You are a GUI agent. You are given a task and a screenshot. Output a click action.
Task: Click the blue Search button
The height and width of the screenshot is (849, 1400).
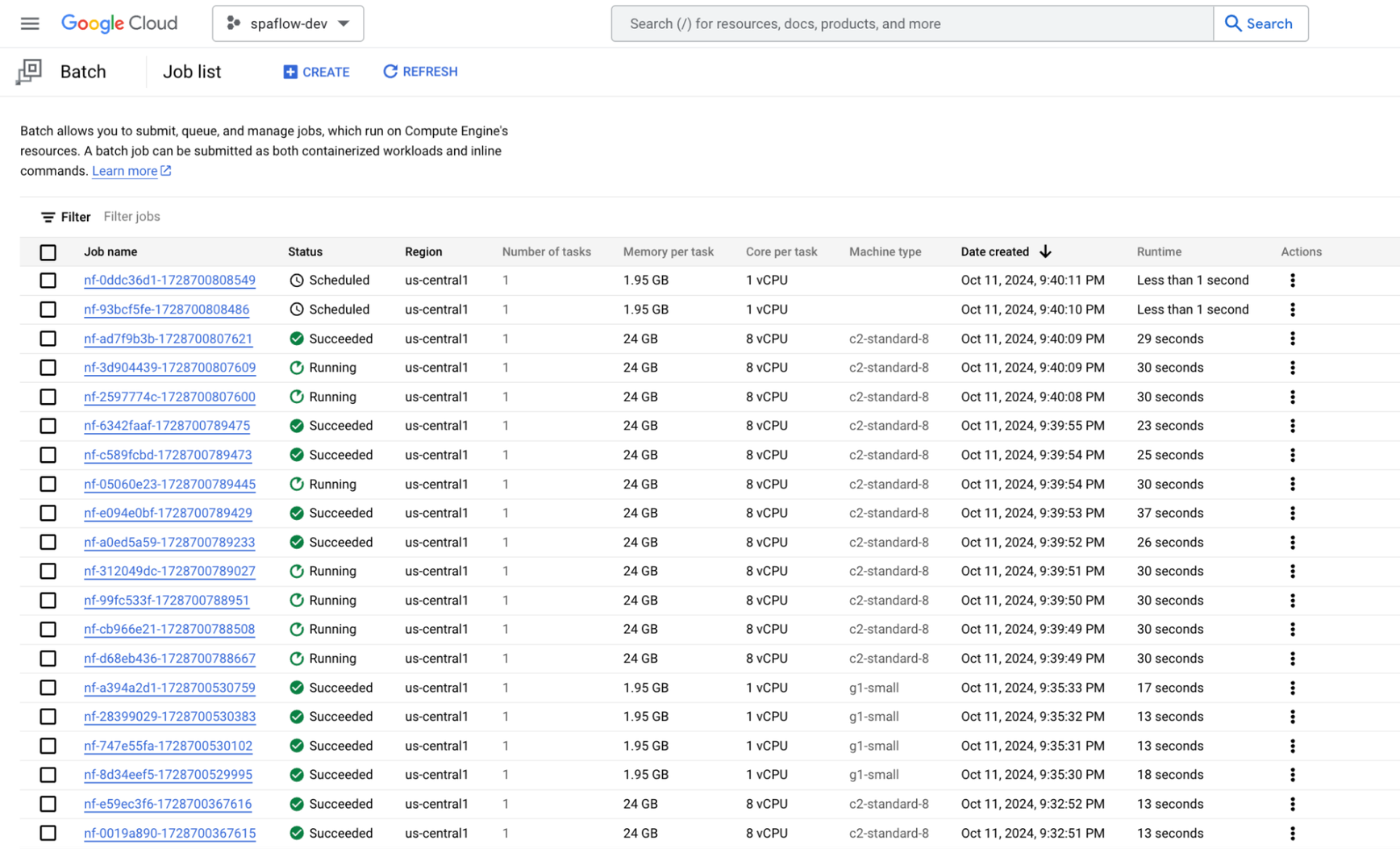point(1260,23)
